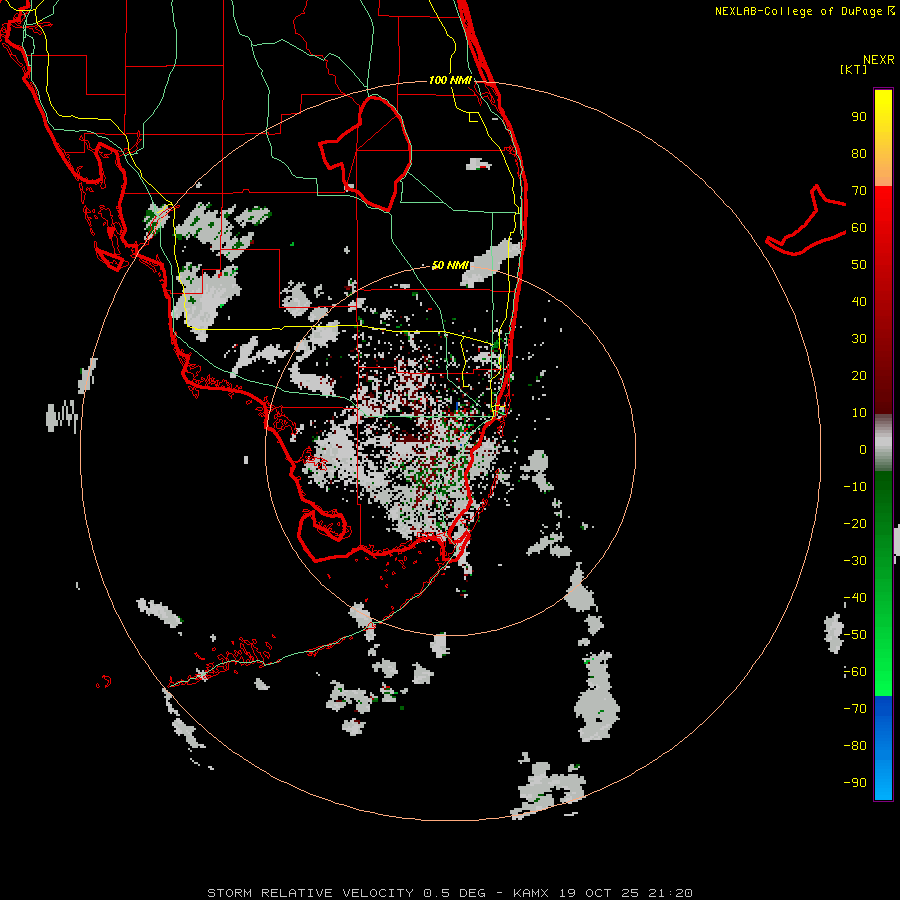
Task: Select the 40 value on velocity scale
Action: 859,301
